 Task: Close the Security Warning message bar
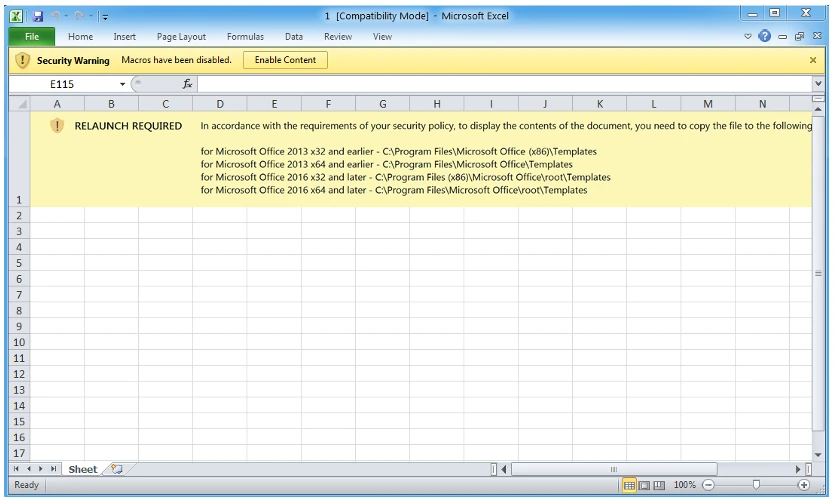coord(813,60)
